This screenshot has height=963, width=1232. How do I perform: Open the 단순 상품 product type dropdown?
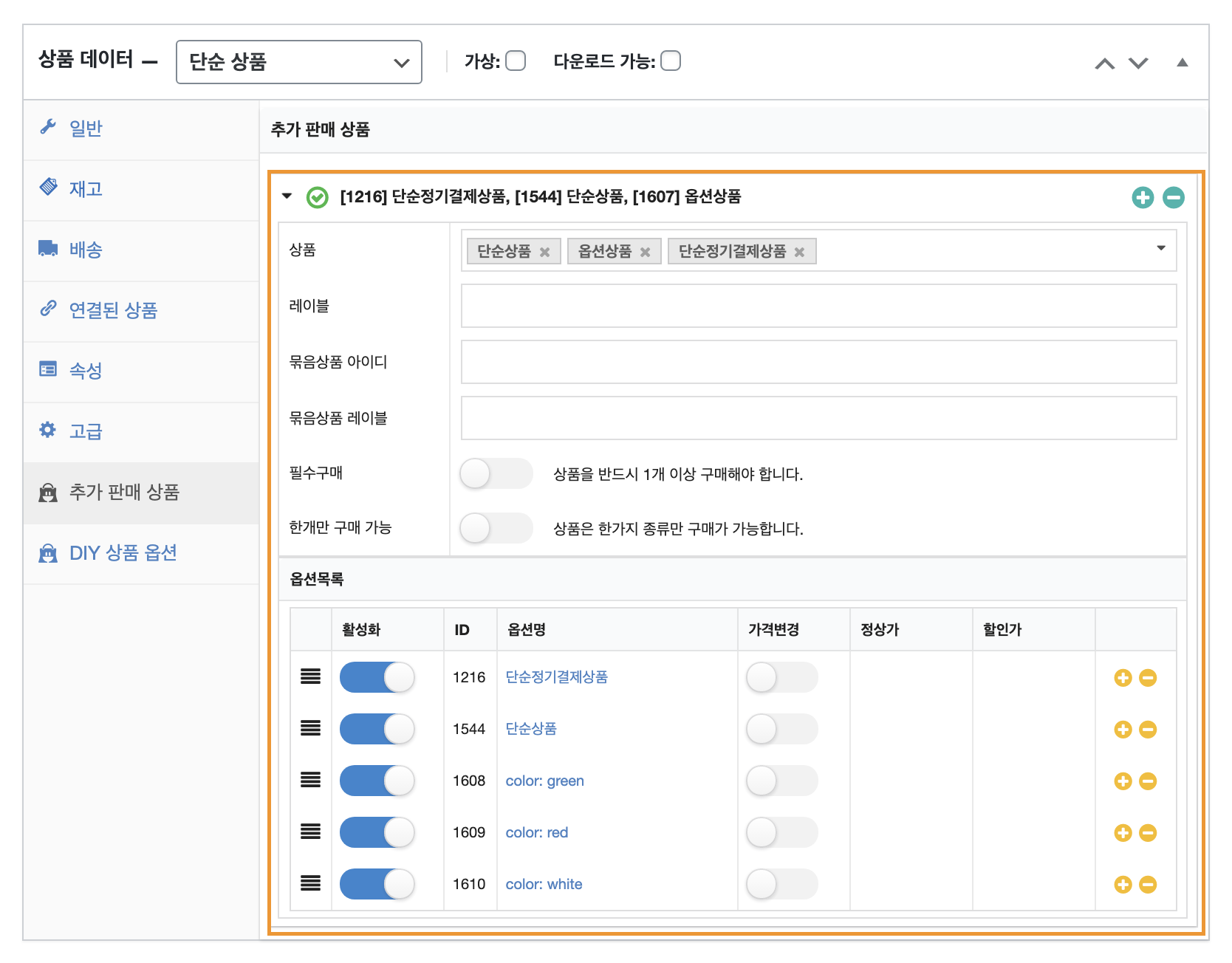tap(298, 62)
